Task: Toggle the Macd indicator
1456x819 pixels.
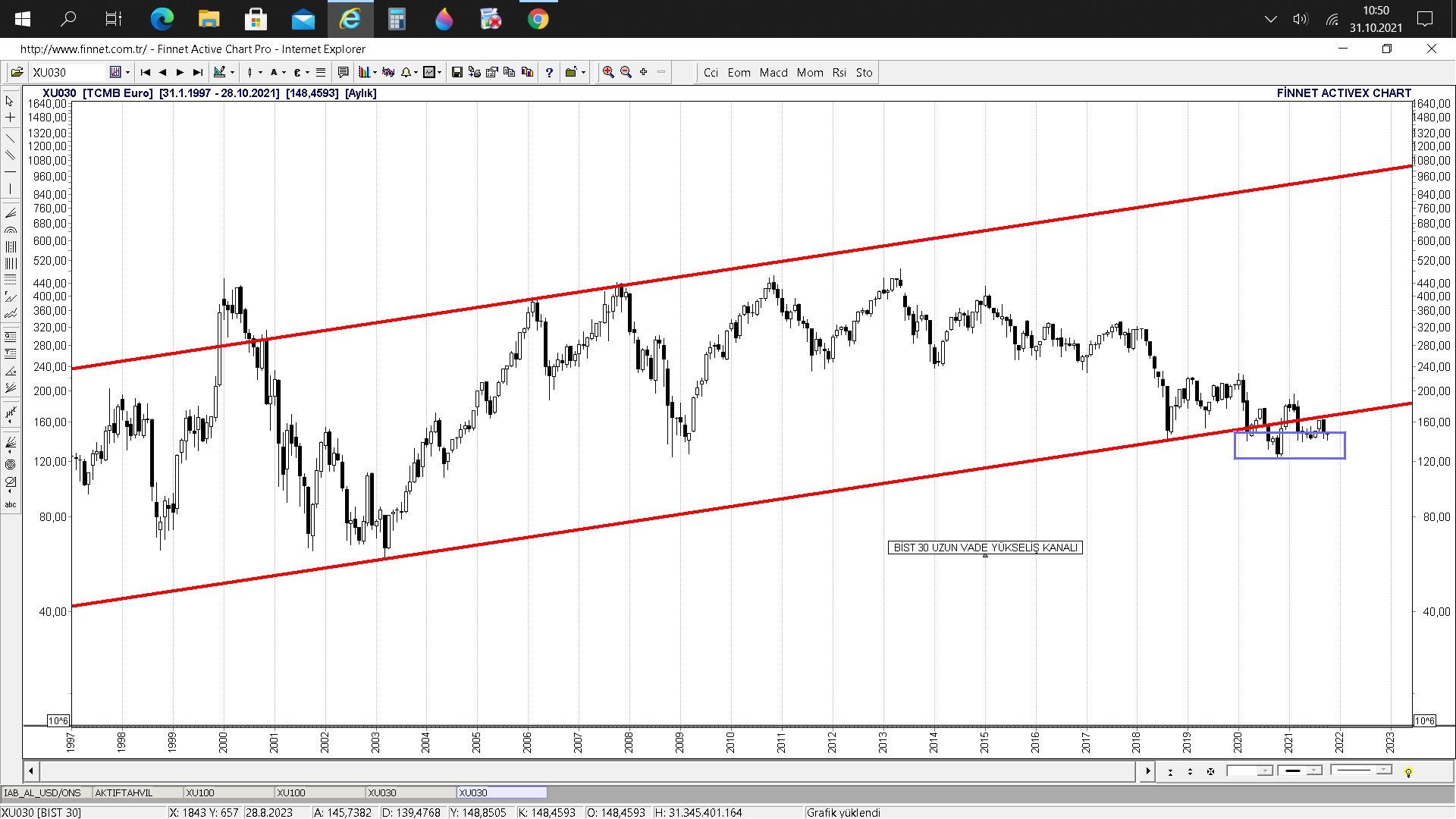Action: coord(773,73)
